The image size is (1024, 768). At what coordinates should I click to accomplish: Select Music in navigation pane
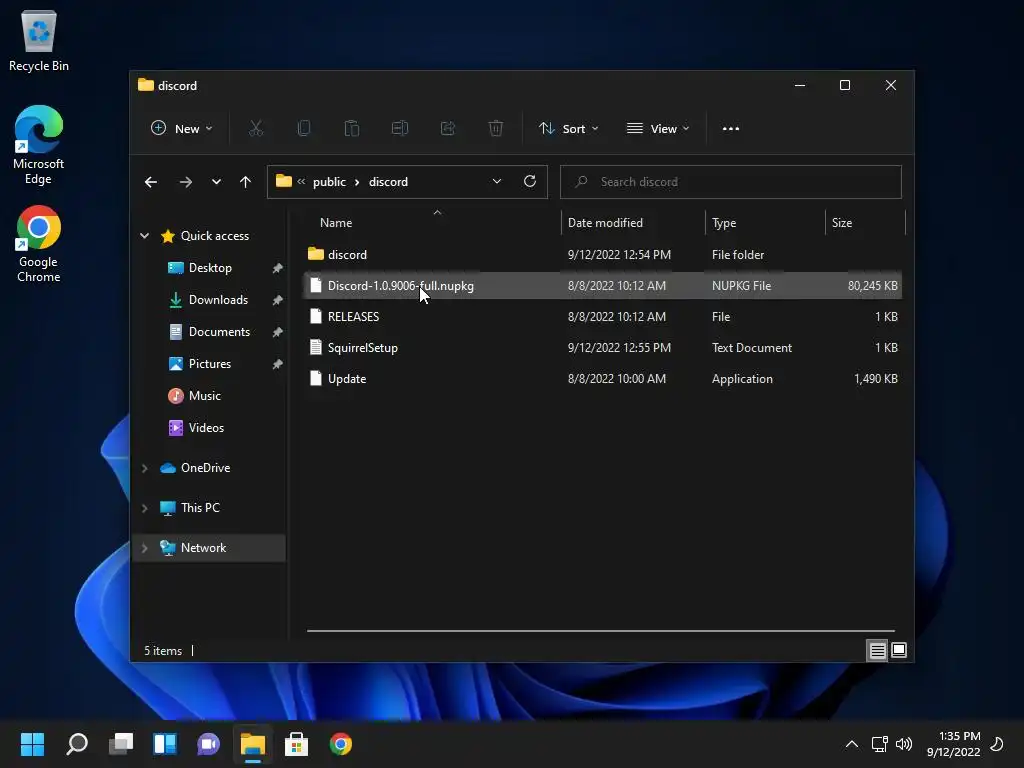(204, 396)
